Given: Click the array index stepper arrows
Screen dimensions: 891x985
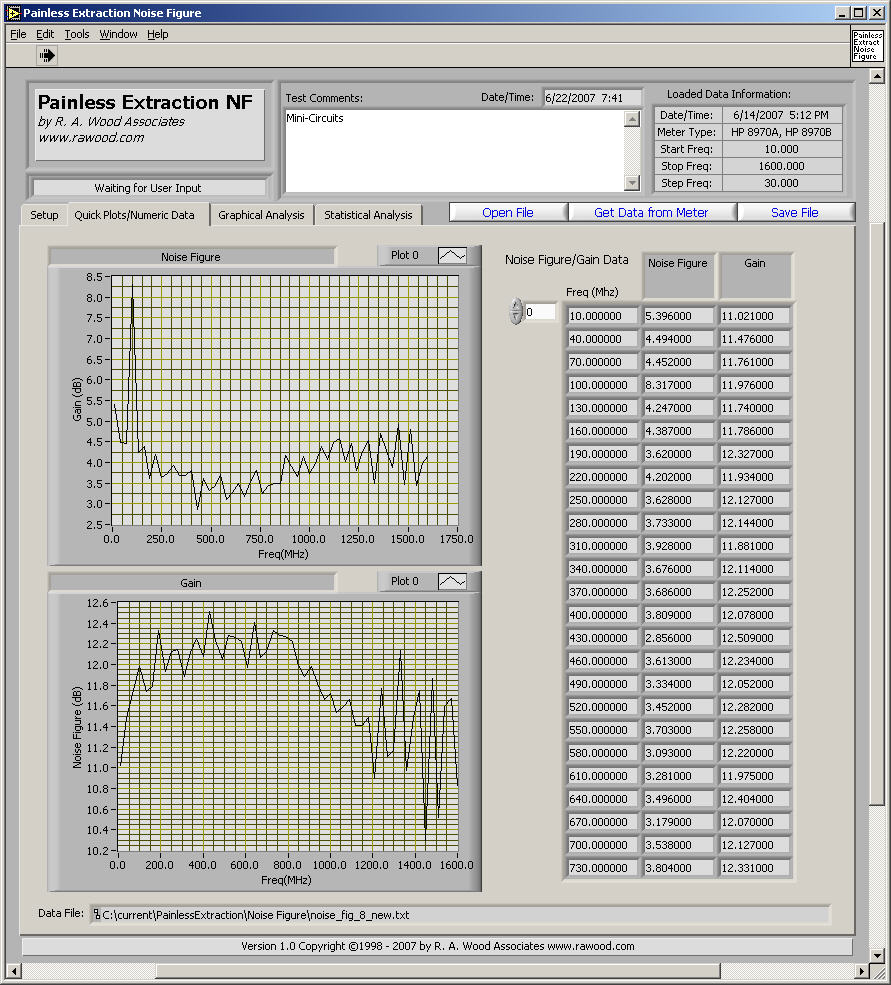Looking at the screenshot, I should [516, 312].
